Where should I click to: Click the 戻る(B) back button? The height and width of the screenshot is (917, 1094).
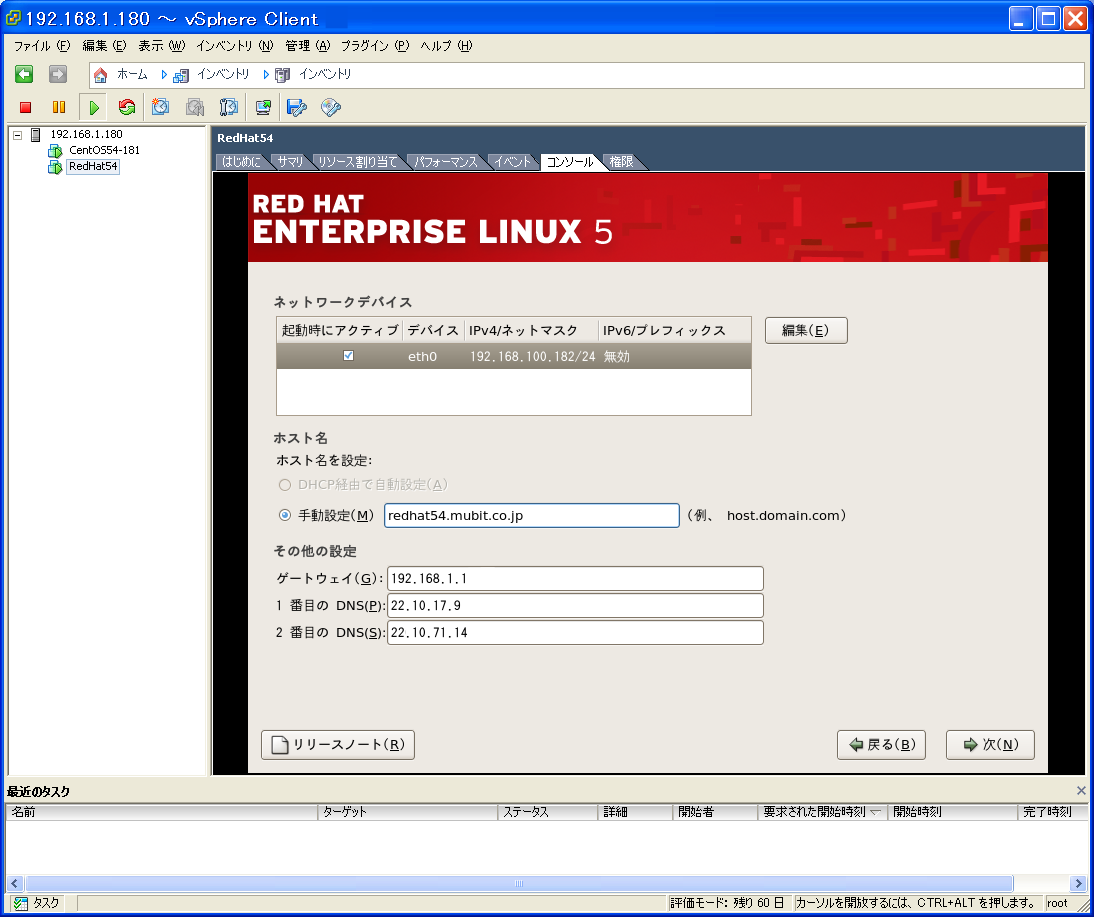[x=881, y=745]
